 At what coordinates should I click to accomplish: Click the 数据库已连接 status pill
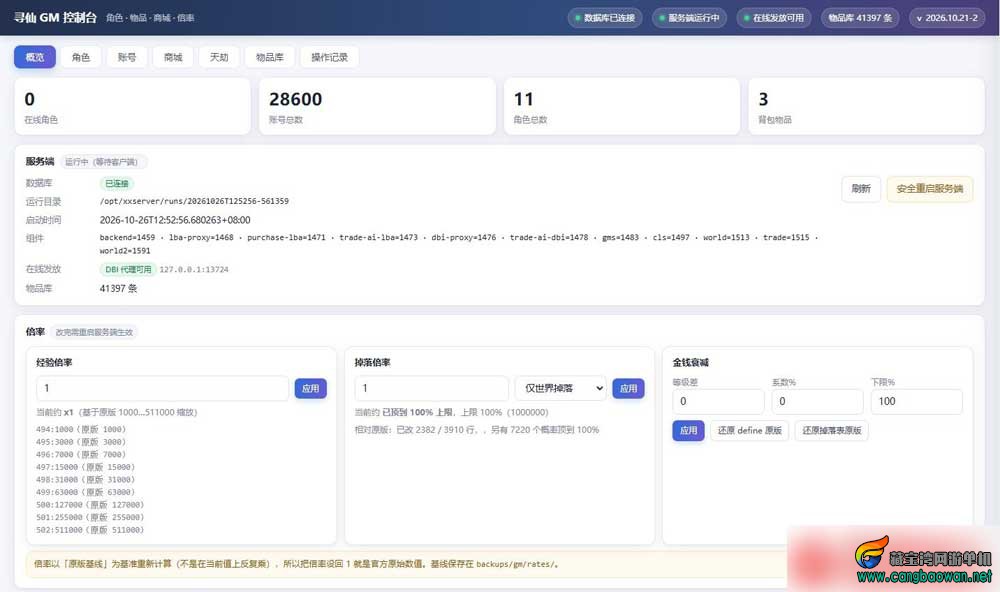point(605,18)
